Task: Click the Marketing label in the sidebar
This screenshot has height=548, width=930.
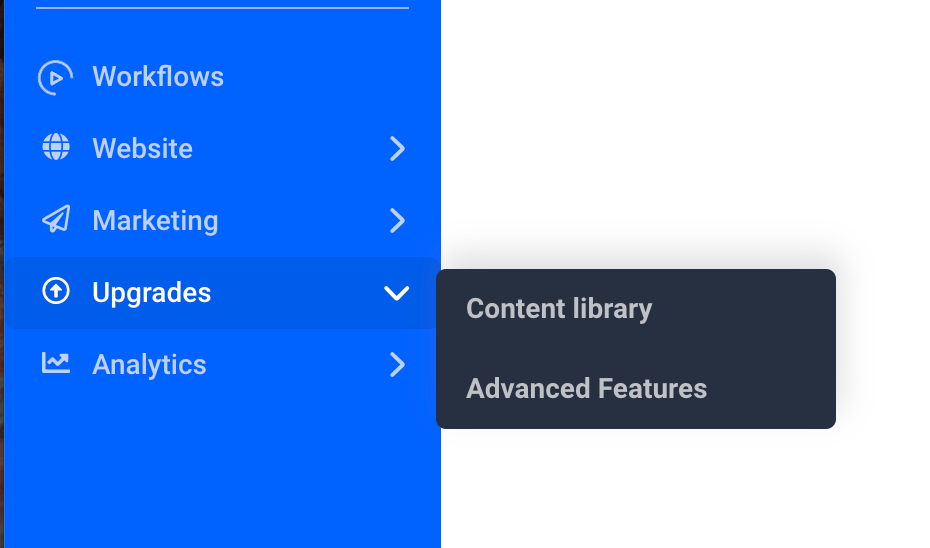Action: pyautogui.click(x=155, y=221)
